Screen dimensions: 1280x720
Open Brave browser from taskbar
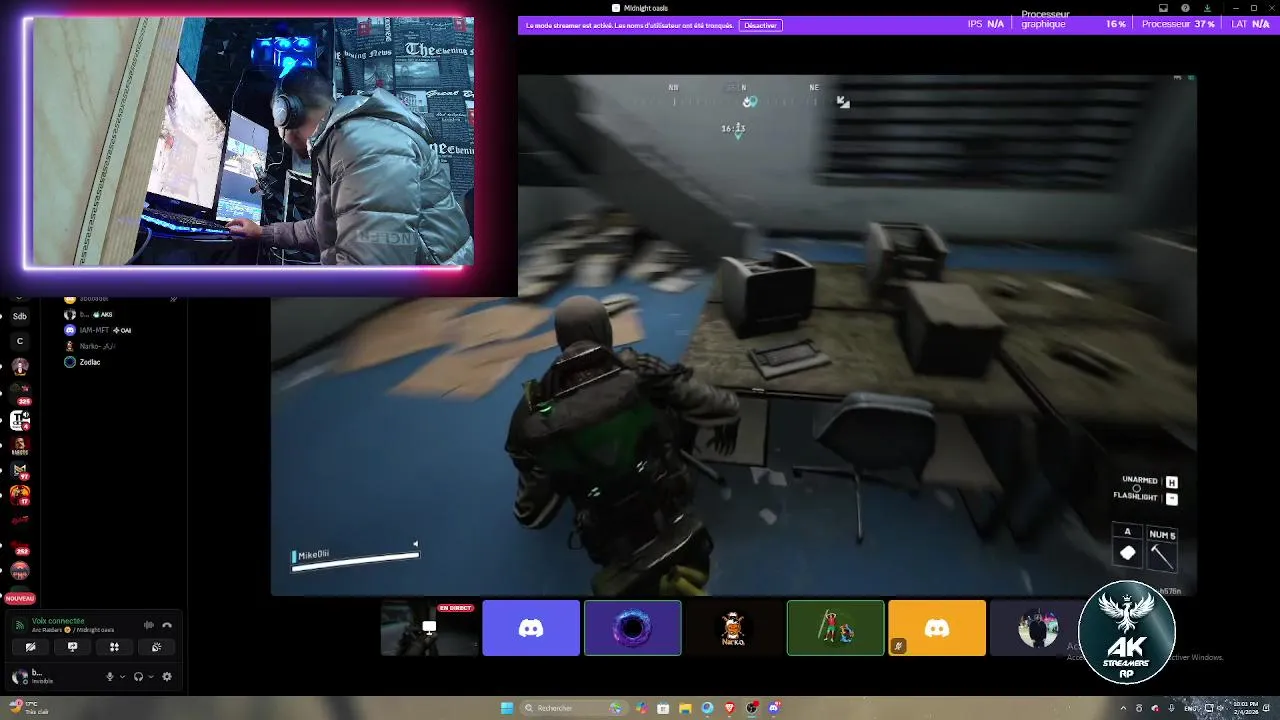tap(730, 708)
